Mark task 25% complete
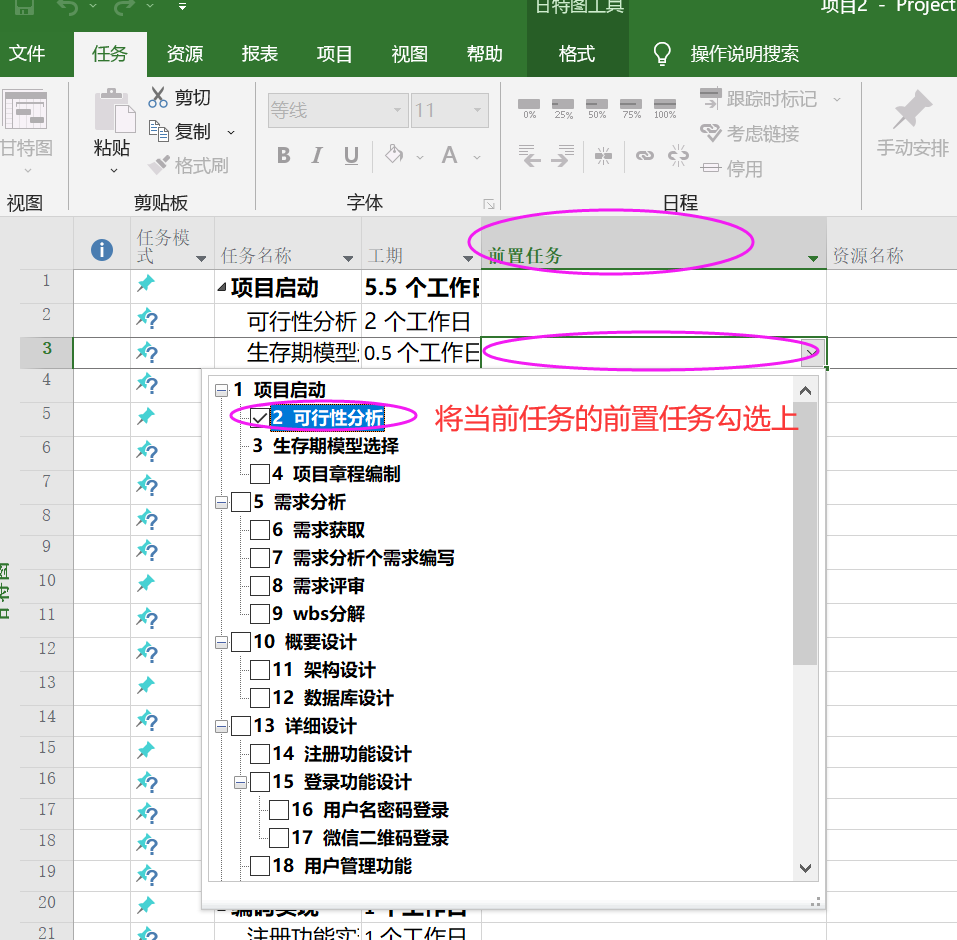 point(563,109)
